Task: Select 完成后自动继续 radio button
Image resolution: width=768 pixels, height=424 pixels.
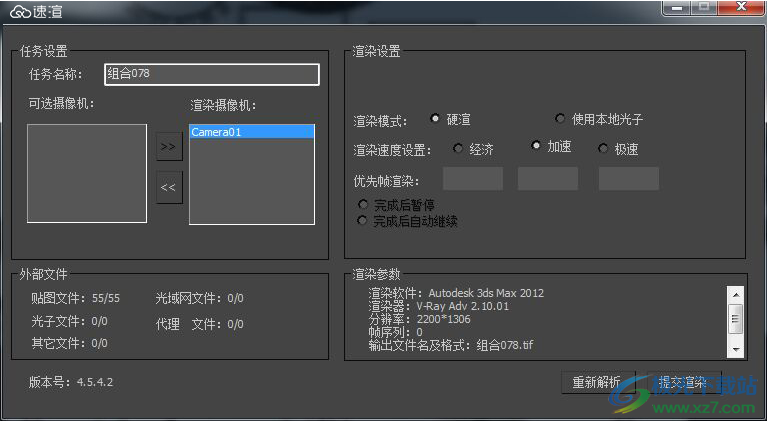Action: [x=362, y=221]
